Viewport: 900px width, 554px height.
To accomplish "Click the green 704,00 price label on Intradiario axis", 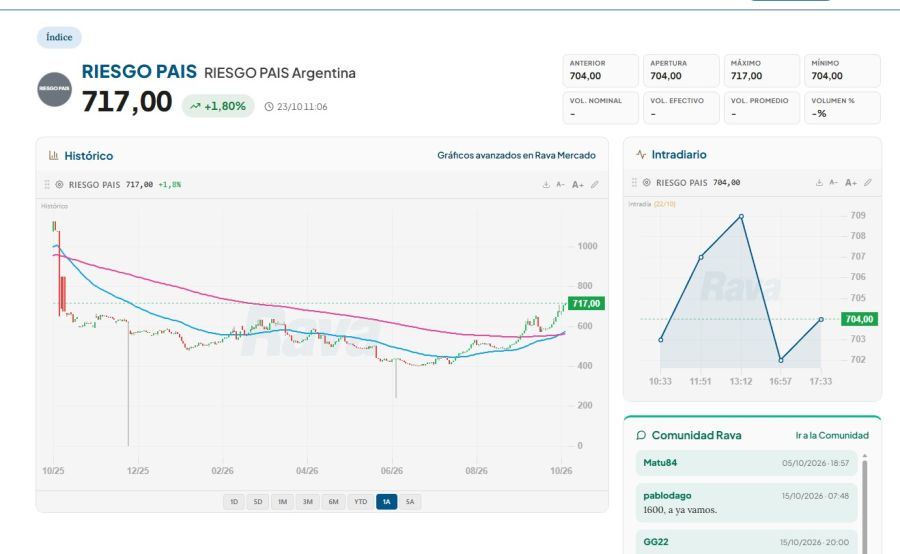I will pos(859,319).
